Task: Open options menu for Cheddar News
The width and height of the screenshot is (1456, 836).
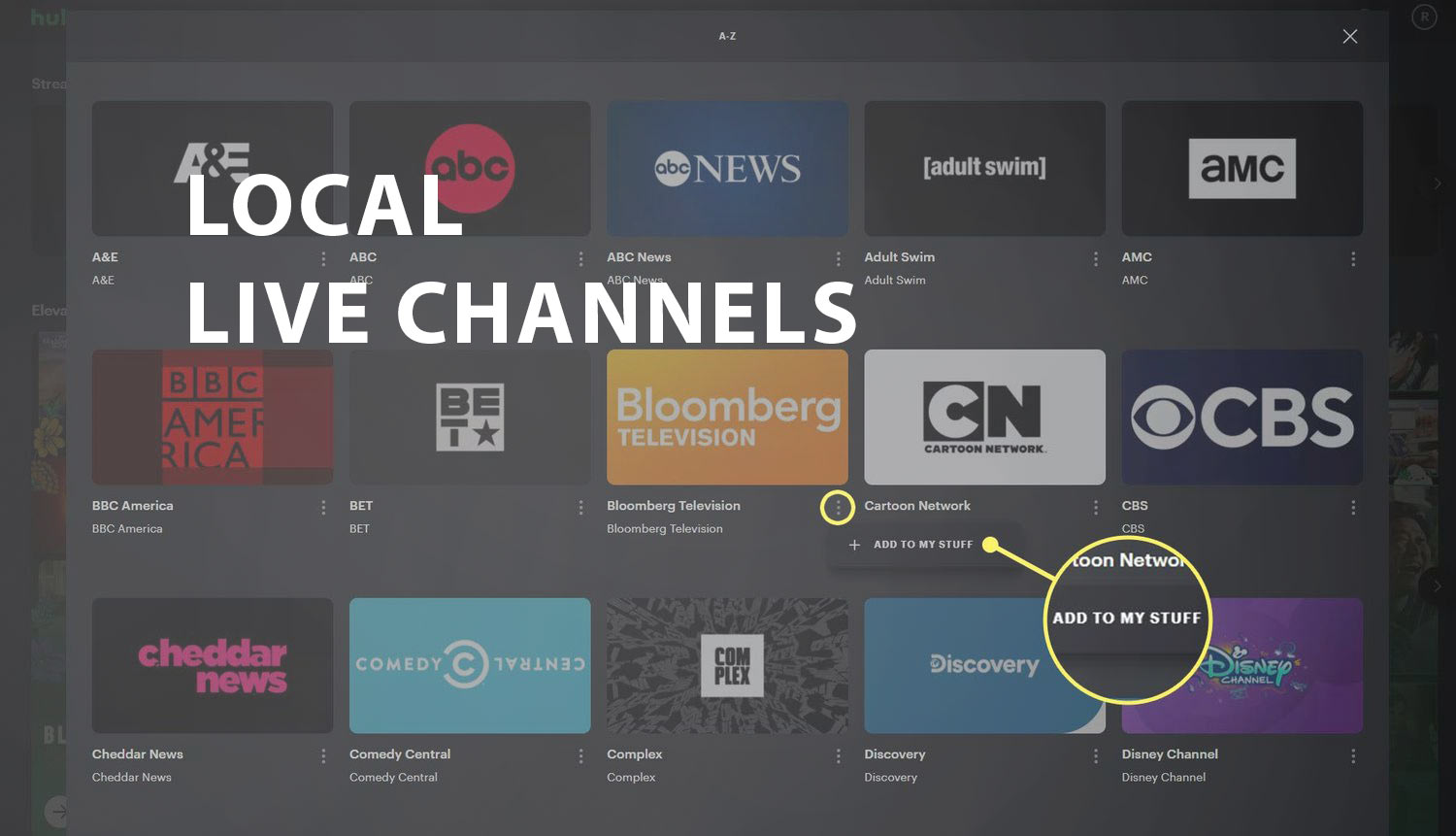Action: click(x=323, y=755)
